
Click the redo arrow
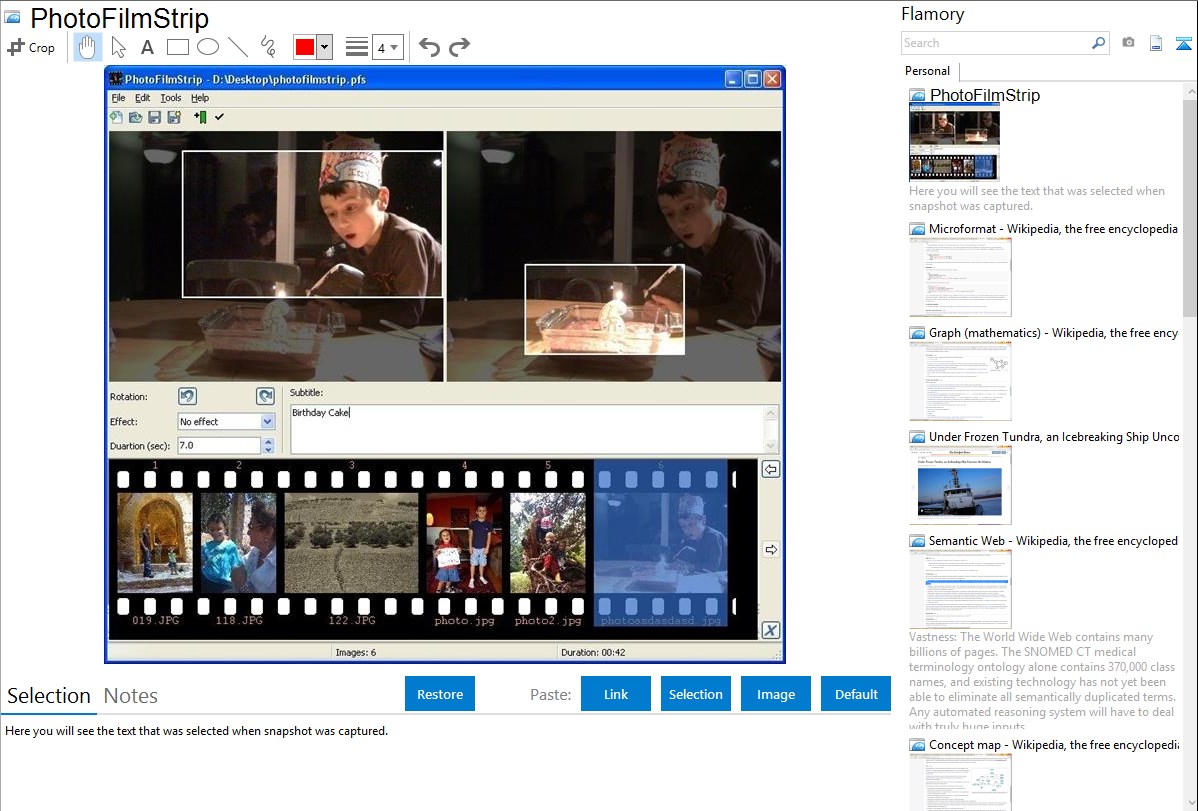pos(459,47)
